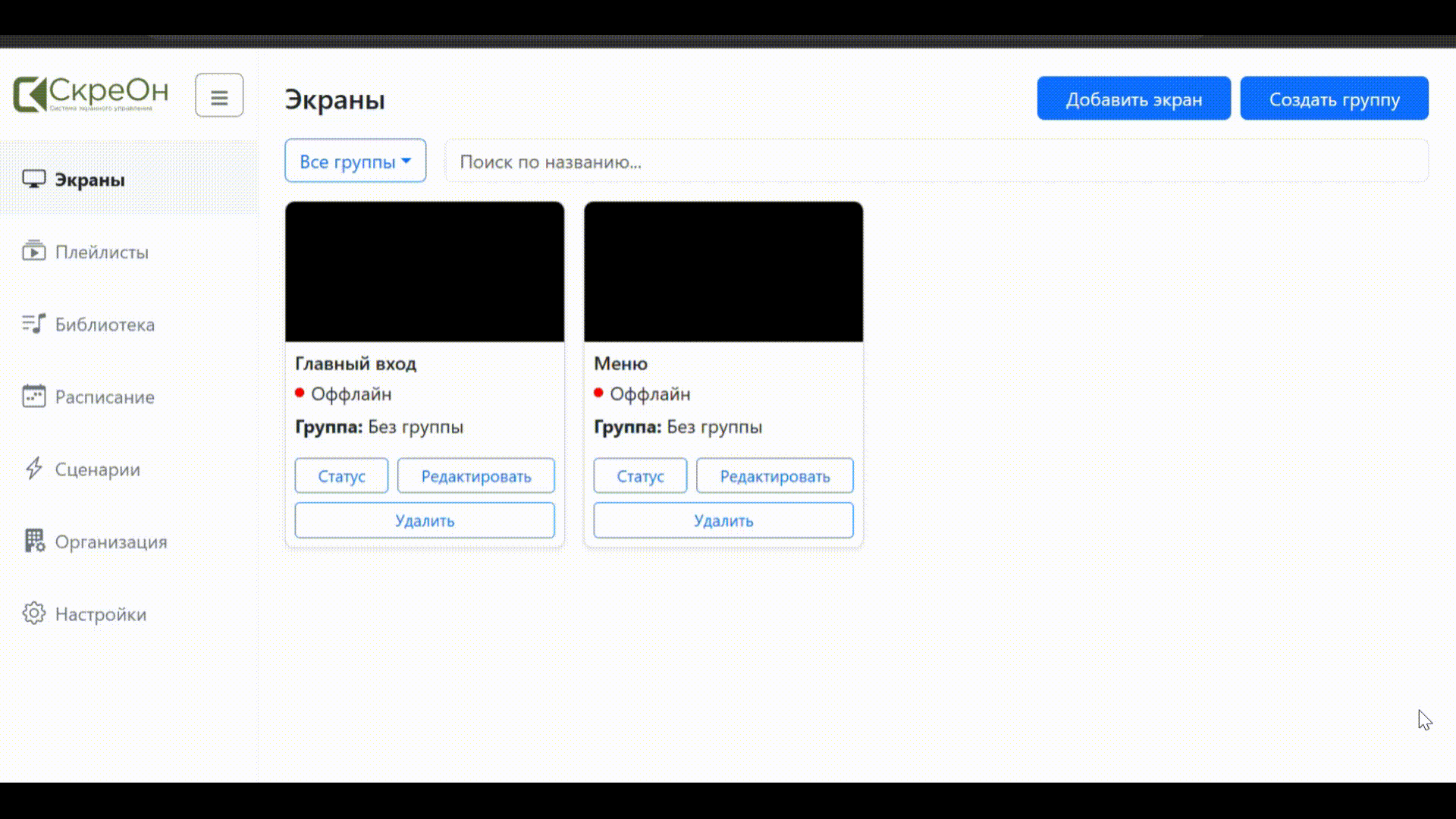
Task: Toggle the sidebar with the hamburger button
Action: pyautogui.click(x=219, y=95)
